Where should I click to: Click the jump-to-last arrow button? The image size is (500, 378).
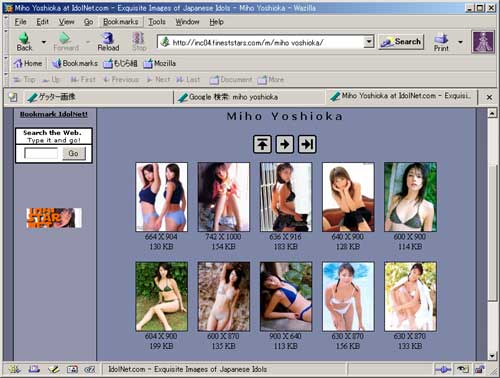point(307,144)
